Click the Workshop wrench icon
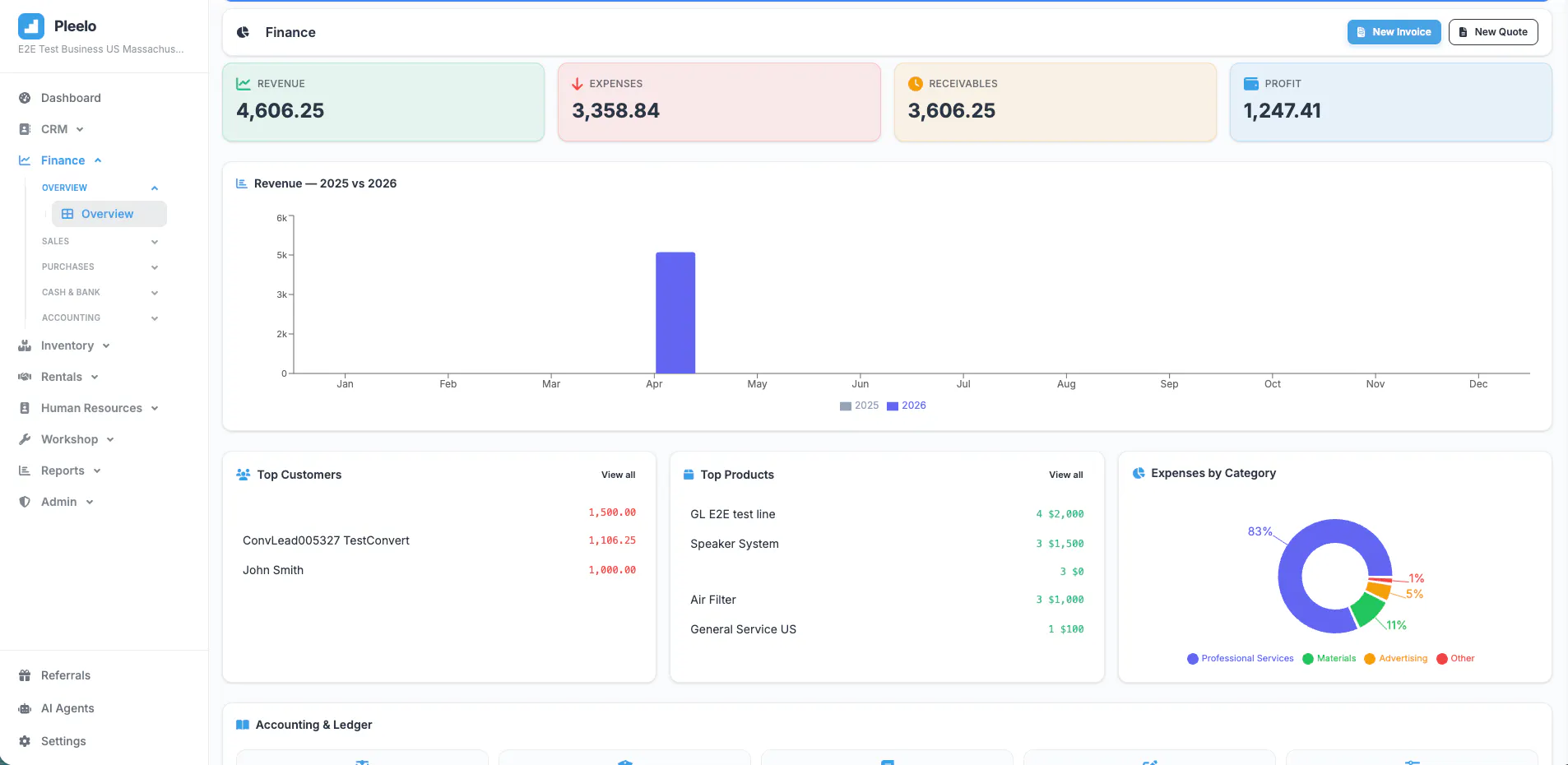The width and height of the screenshot is (1568, 765). [x=25, y=439]
